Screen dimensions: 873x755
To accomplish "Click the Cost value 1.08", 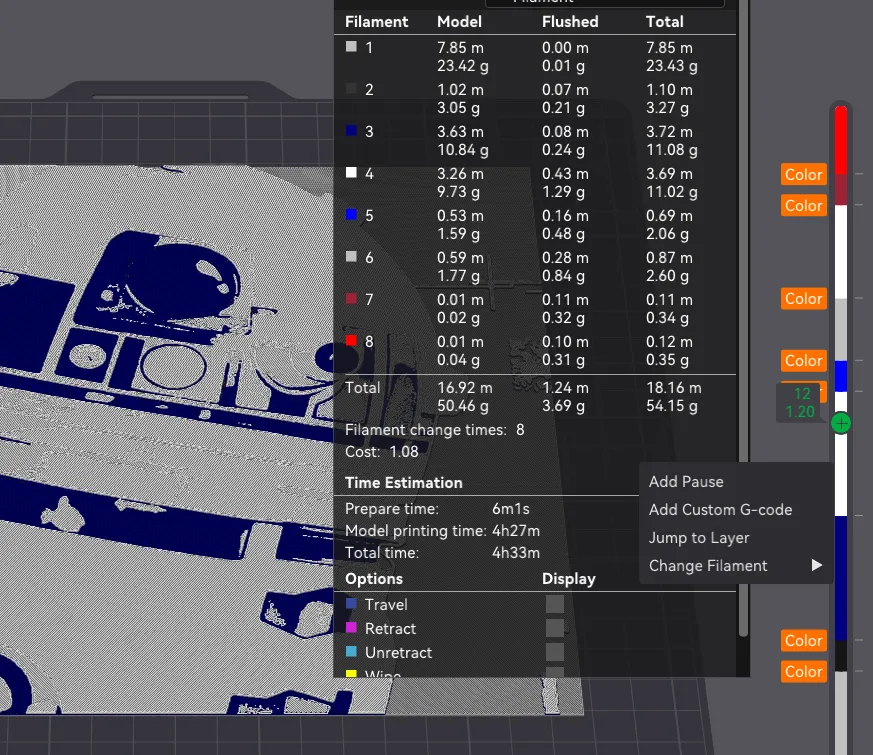I will (404, 452).
